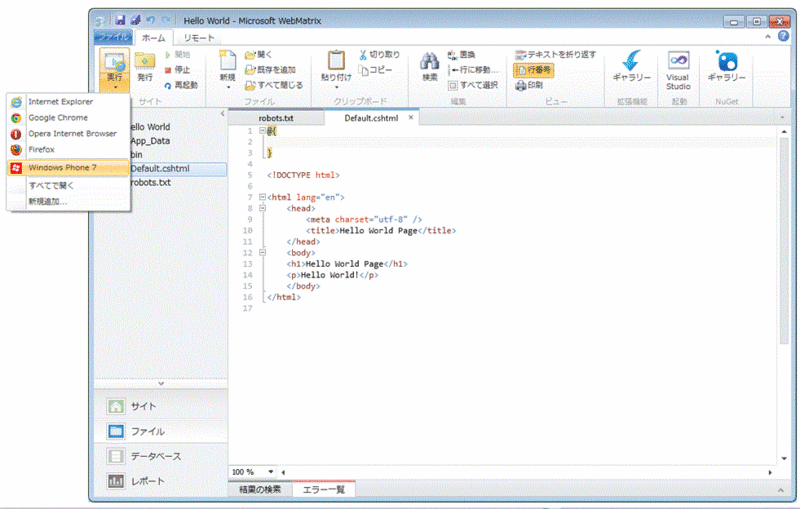Collapse code fold at line 1
The height and width of the screenshot is (509, 800).
point(262,131)
